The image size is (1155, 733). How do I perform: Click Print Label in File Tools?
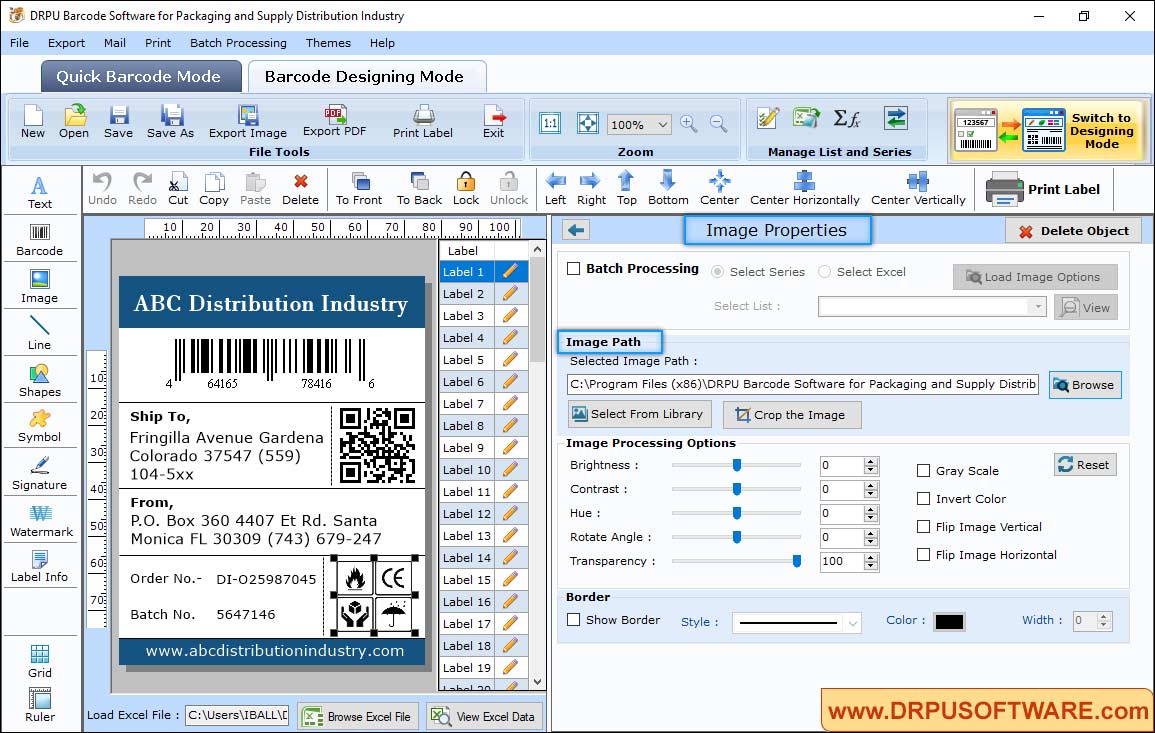pyautogui.click(x=423, y=122)
